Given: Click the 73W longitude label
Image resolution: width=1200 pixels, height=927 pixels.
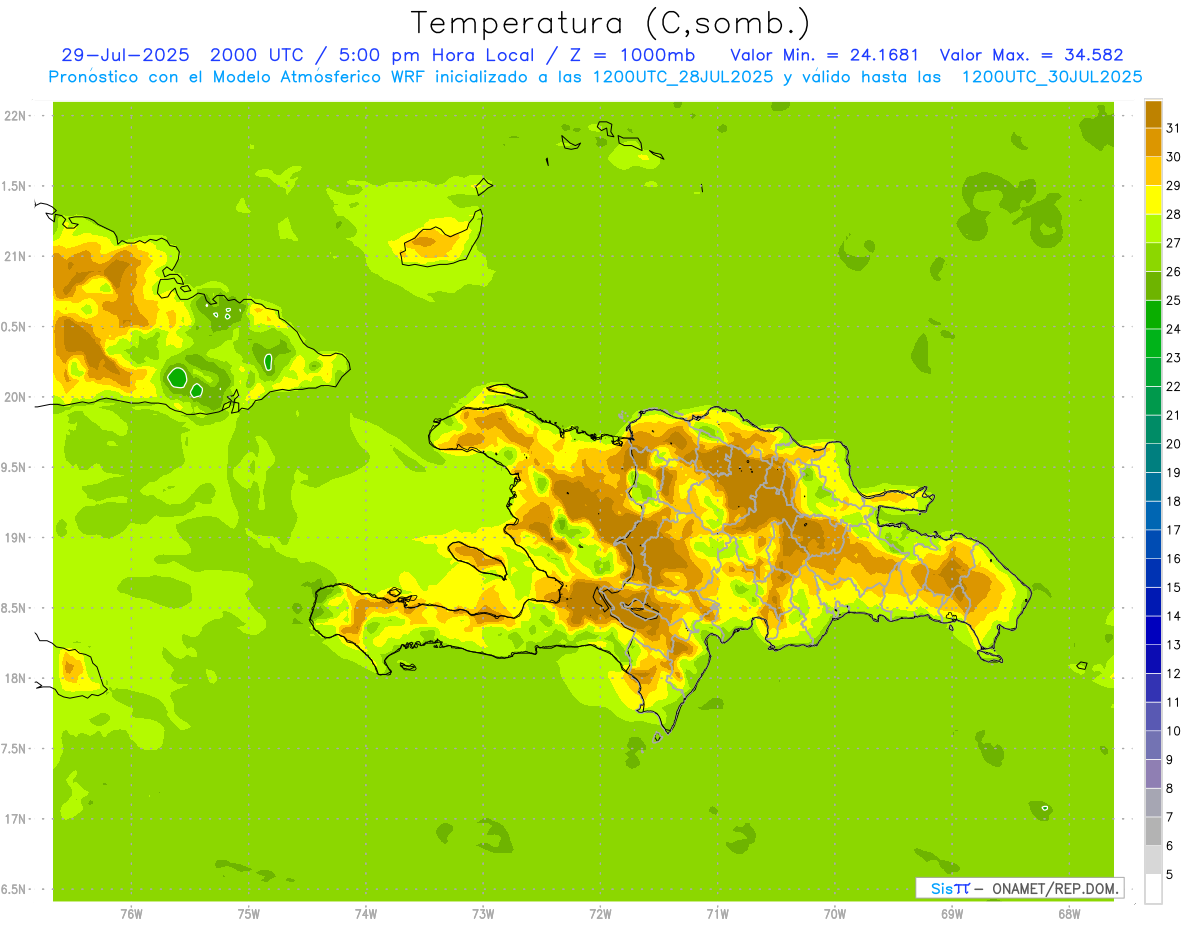Looking at the screenshot, I should point(483,914).
